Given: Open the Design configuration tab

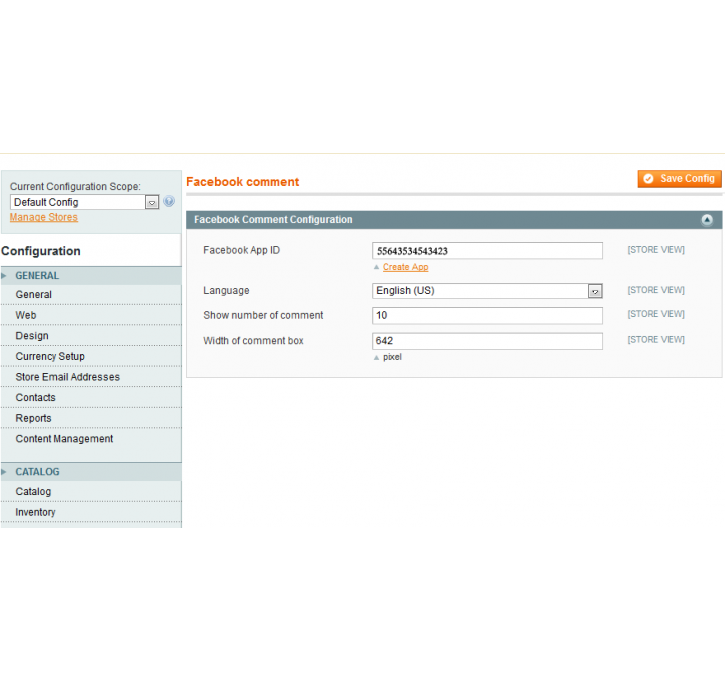Looking at the screenshot, I should pos(91,336).
